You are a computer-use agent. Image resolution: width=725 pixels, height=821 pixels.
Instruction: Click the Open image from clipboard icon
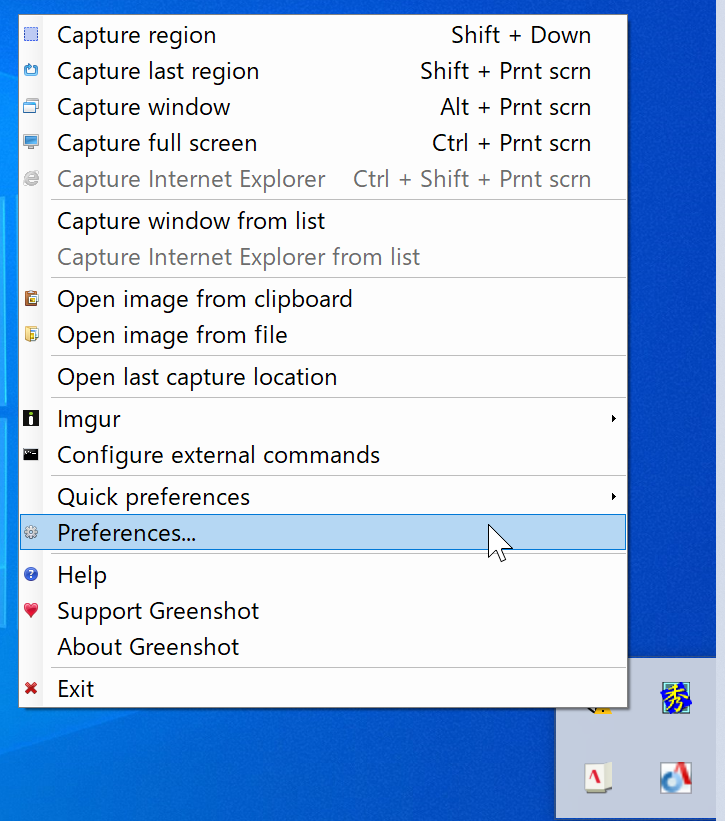31,299
